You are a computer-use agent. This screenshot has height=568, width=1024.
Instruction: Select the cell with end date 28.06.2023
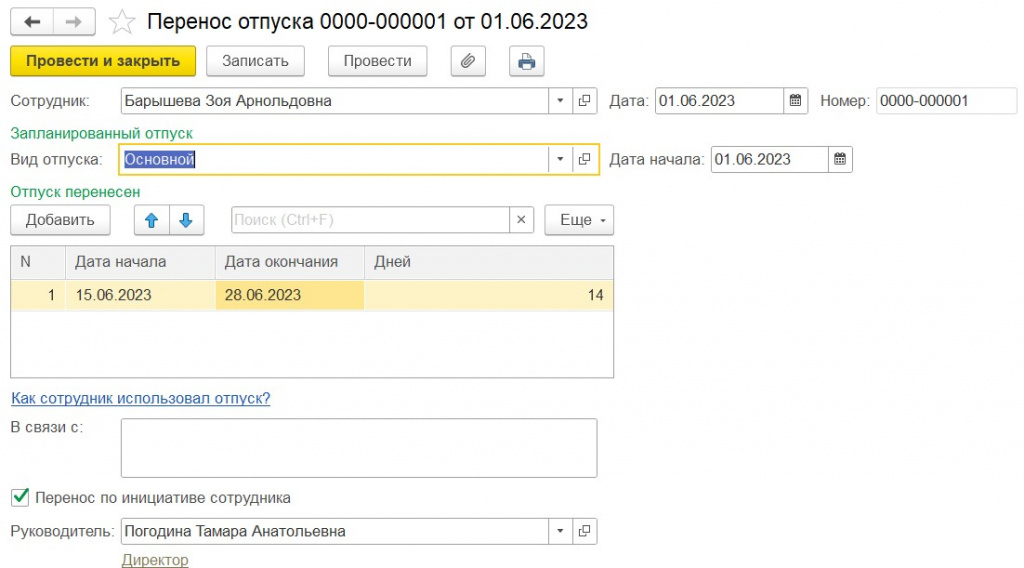click(289, 295)
